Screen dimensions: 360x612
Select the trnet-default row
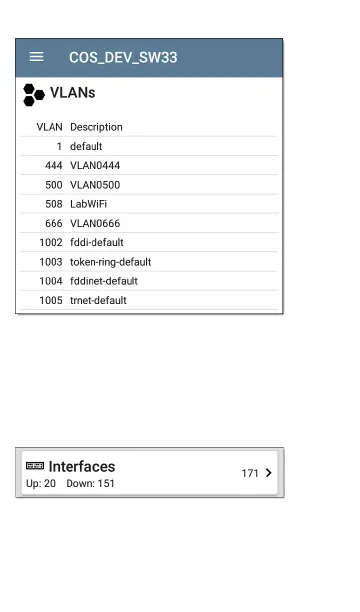(x=149, y=300)
